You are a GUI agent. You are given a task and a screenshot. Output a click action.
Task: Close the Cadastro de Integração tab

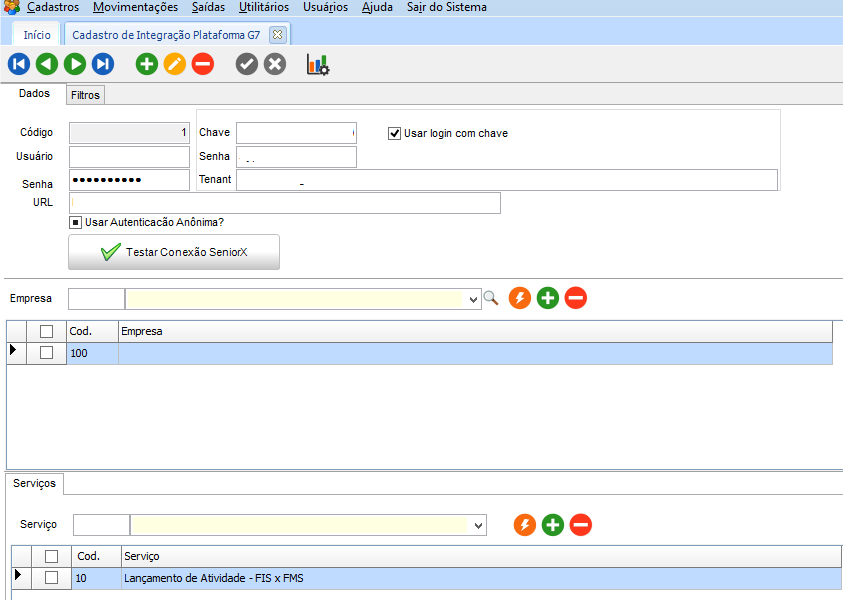(277, 35)
